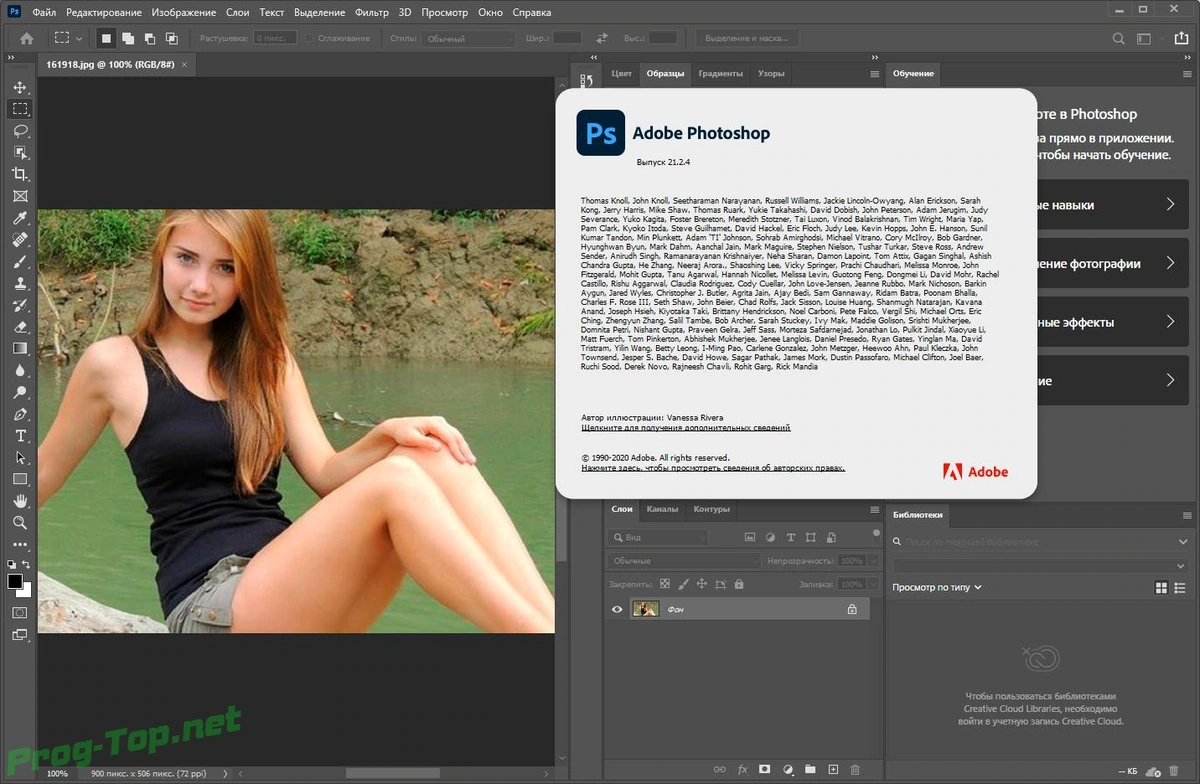Screen dimensions: 1200x784
Task: Select the Dodge tool
Action: [20, 392]
